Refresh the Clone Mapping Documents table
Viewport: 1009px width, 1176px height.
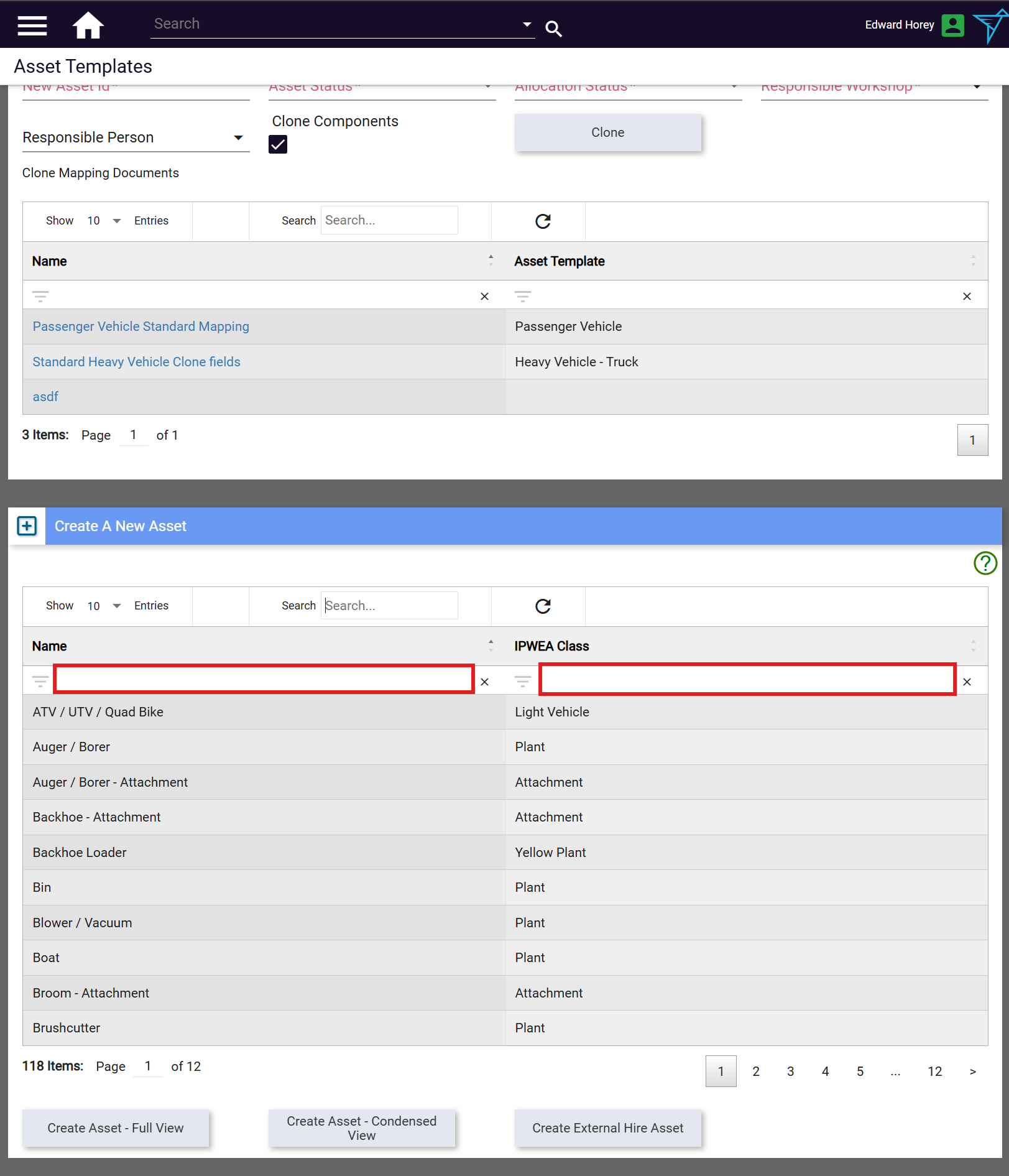pyautogui.click(x=543, y=221)
